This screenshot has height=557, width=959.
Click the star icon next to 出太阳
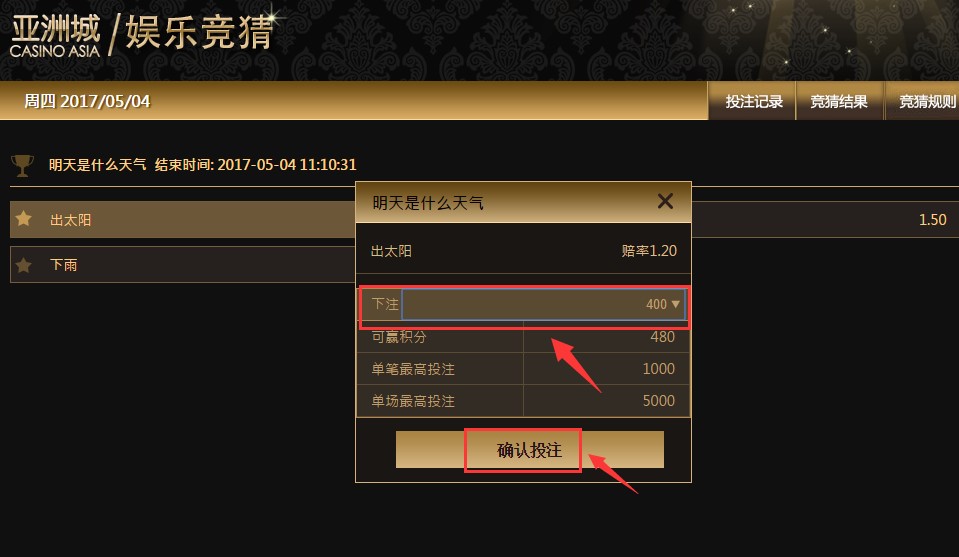coord(24,218)
